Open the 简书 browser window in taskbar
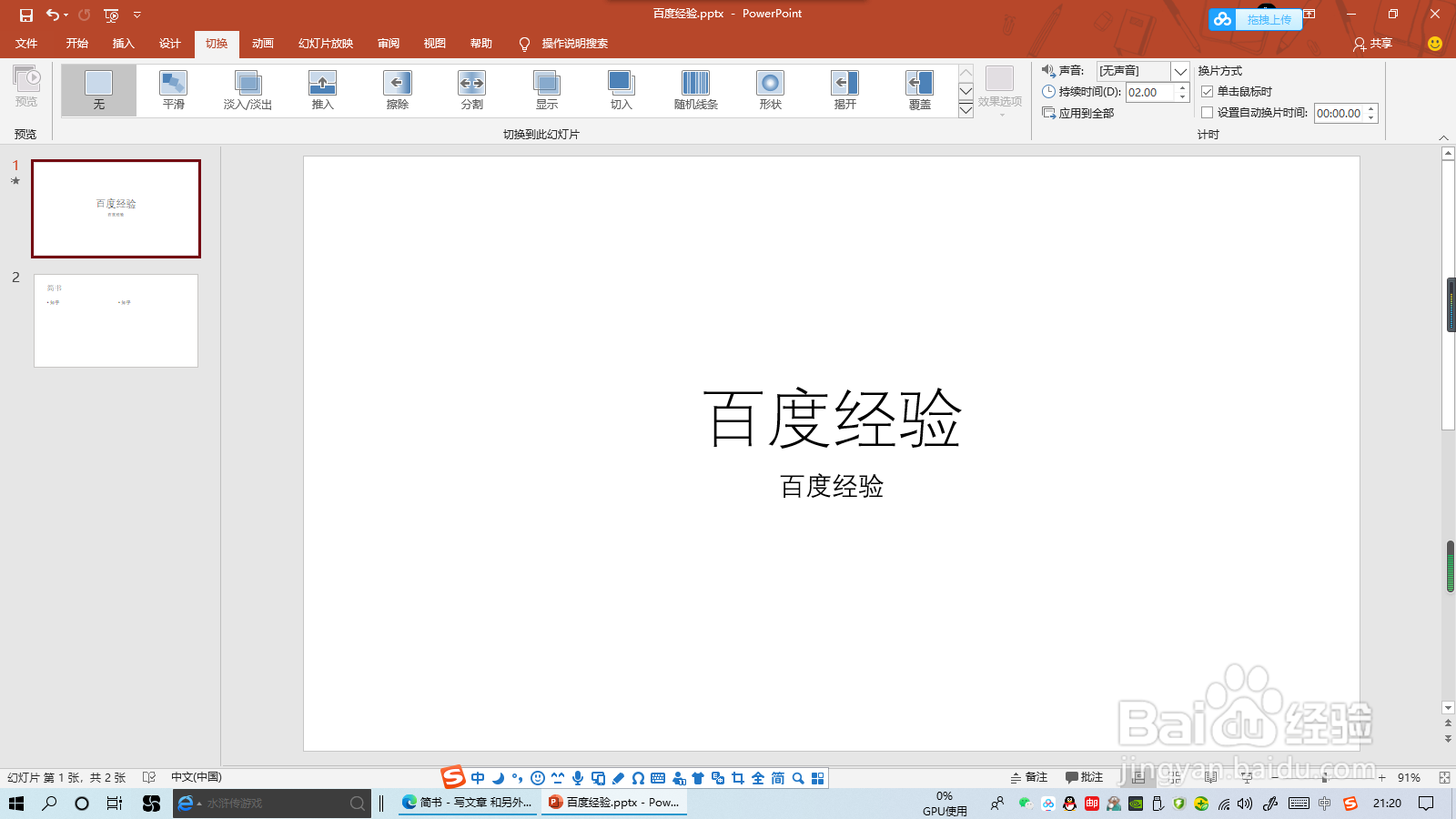Viewport: 1456px width, 819px height. click(468, 803)
